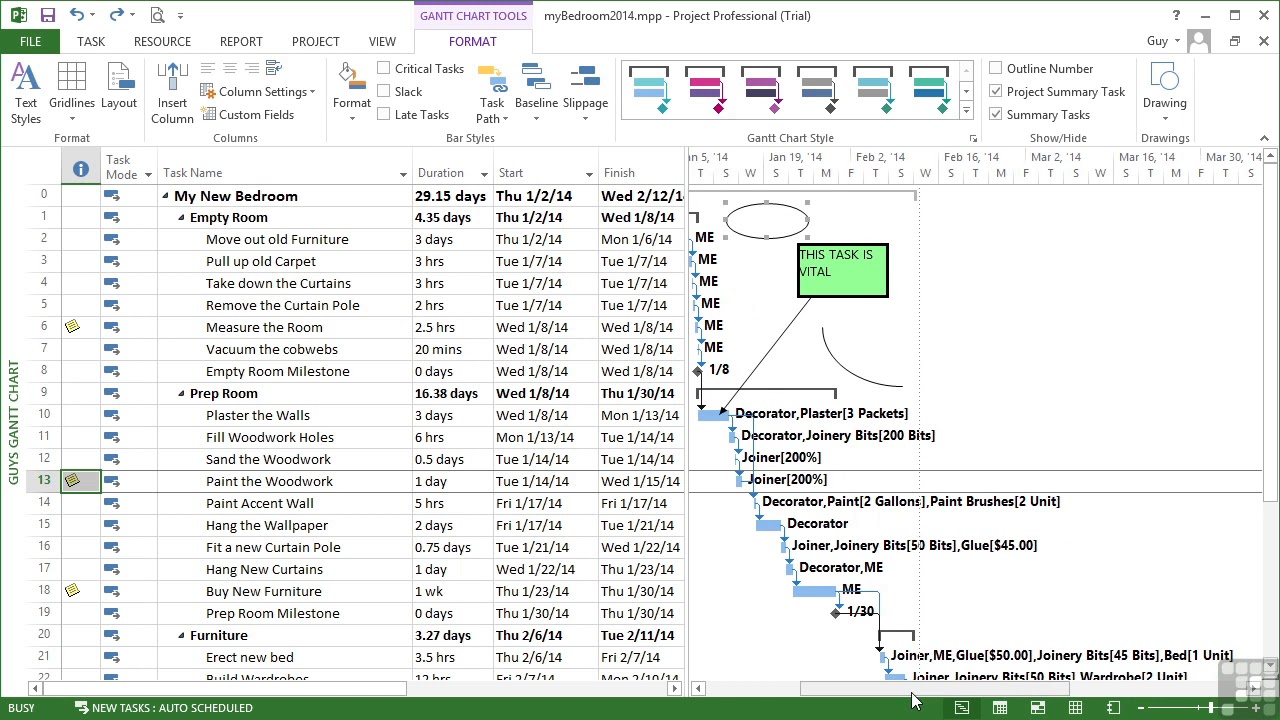Align column text center

pyautogui.click(x=230, y=68)
